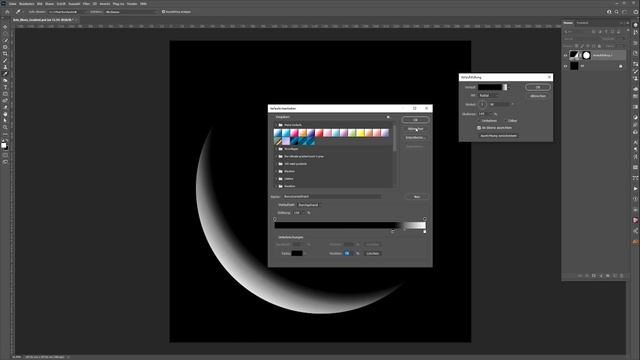
Task: Open the Fenster menu
Action: coord(132,4)
